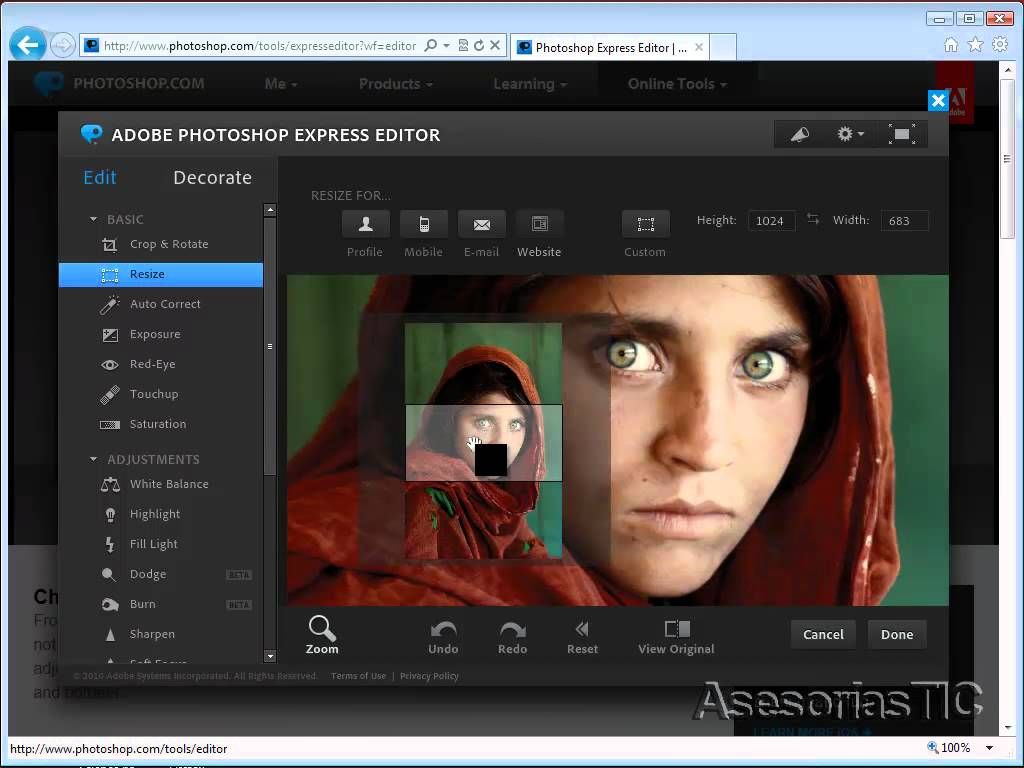
Task: Collapse the BASIC section
Action: (94, 219)
